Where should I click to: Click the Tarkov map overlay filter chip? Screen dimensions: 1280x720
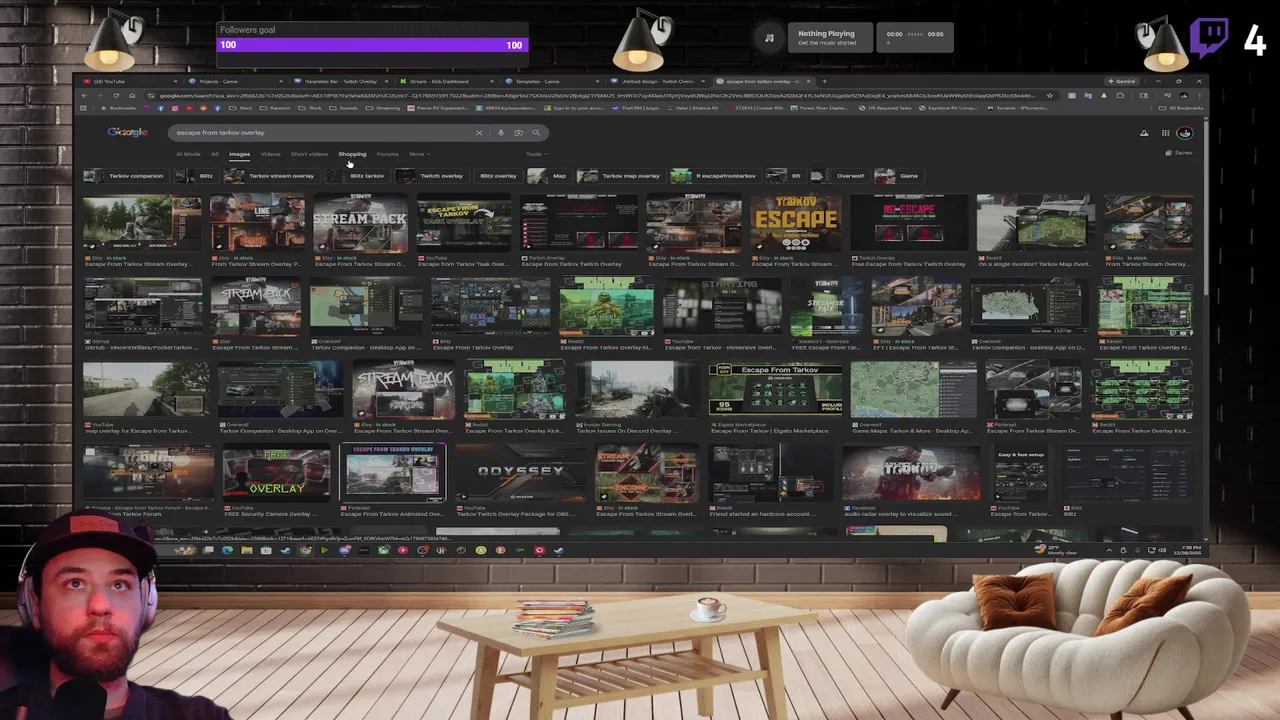point(620,176)
